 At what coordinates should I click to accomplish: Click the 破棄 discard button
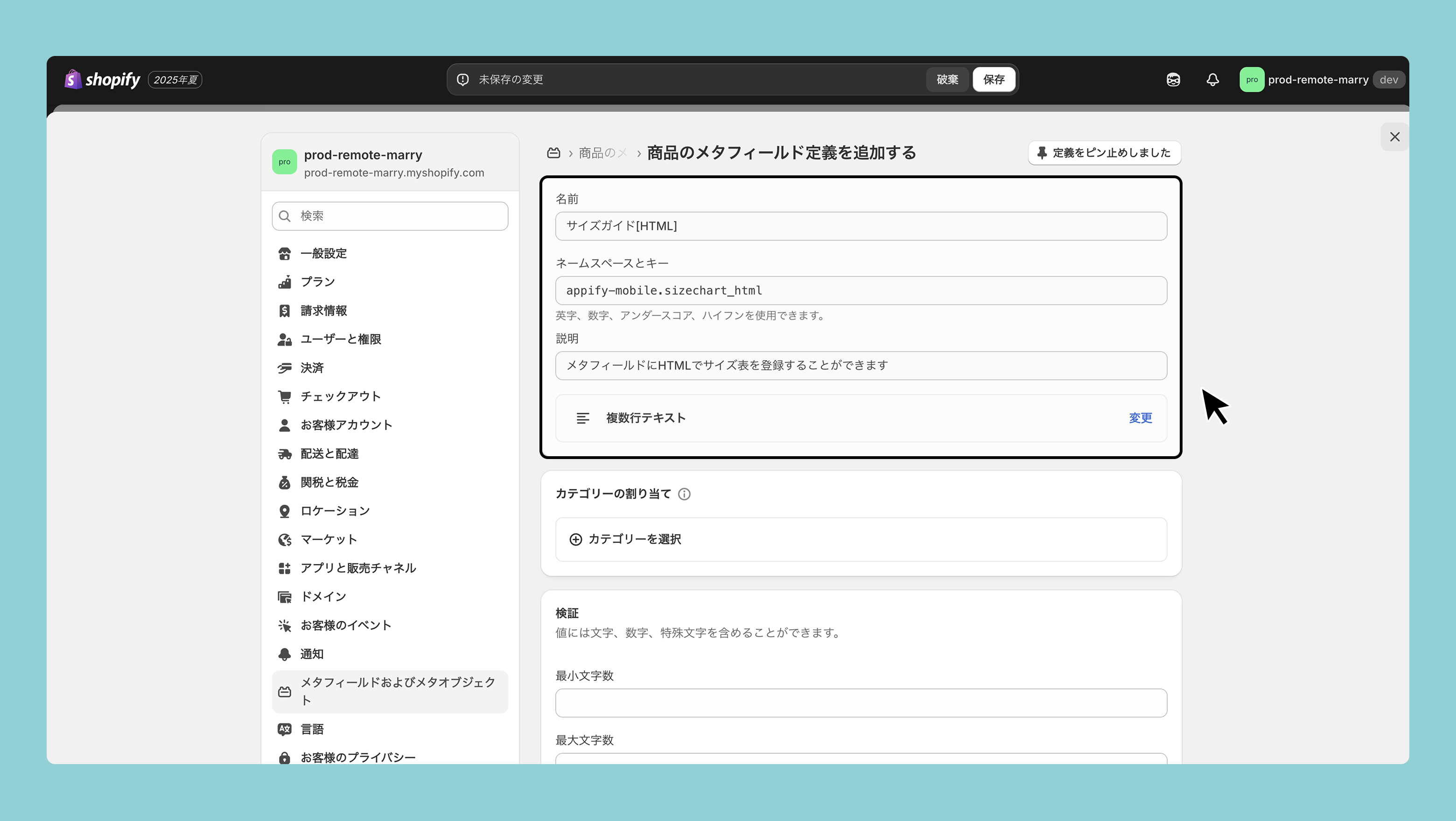tap(947, 80)
